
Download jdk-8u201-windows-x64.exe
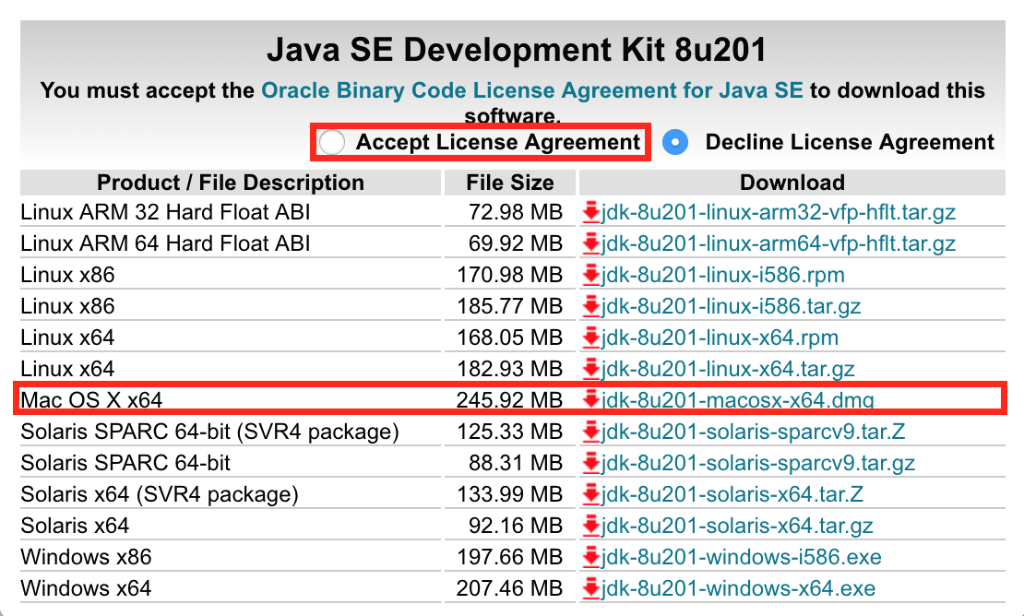(x=738, y=589)
